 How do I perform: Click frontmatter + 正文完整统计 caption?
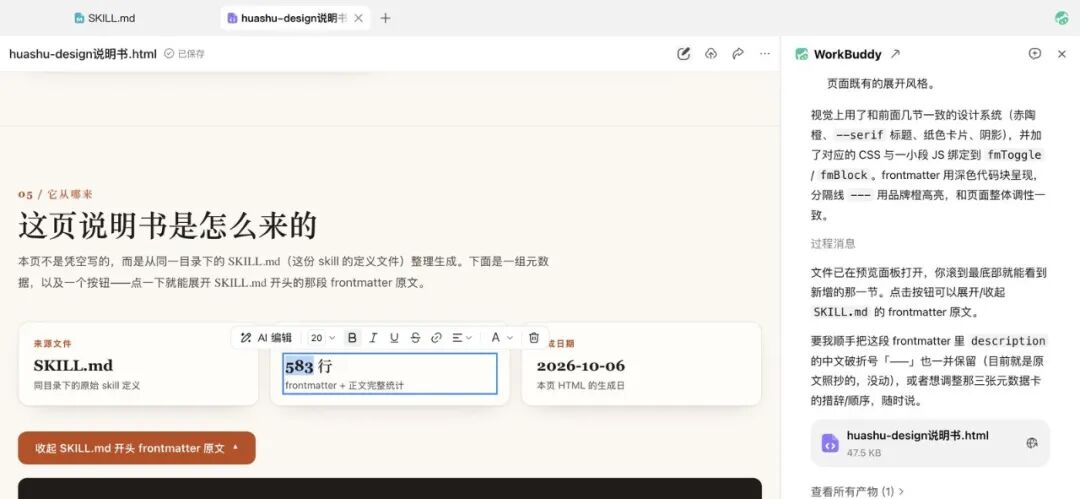[x=344, y=386]
